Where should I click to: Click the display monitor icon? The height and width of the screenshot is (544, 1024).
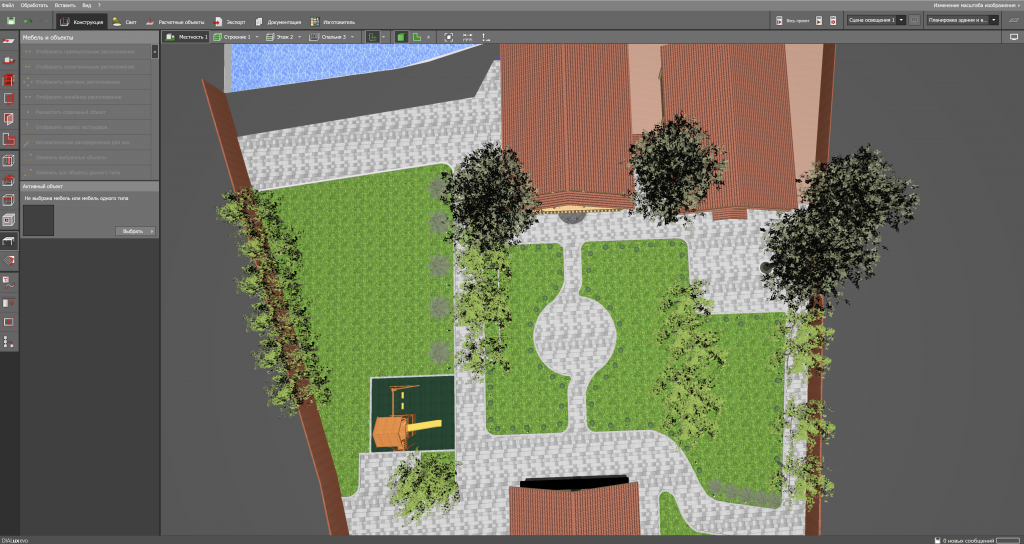point(1013,37)
